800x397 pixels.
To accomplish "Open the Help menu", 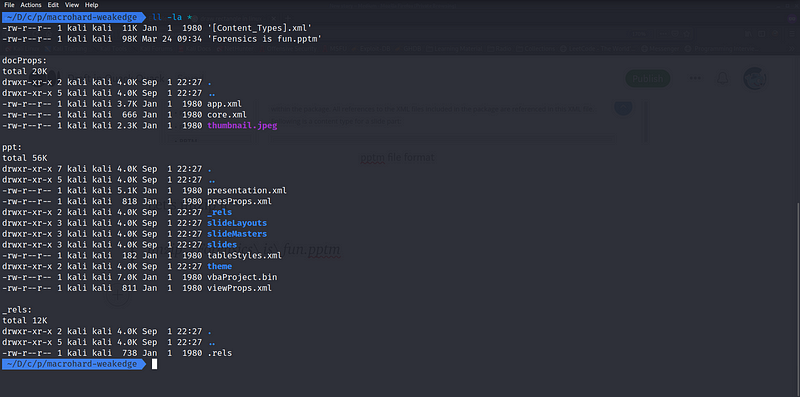I will 92,5.
